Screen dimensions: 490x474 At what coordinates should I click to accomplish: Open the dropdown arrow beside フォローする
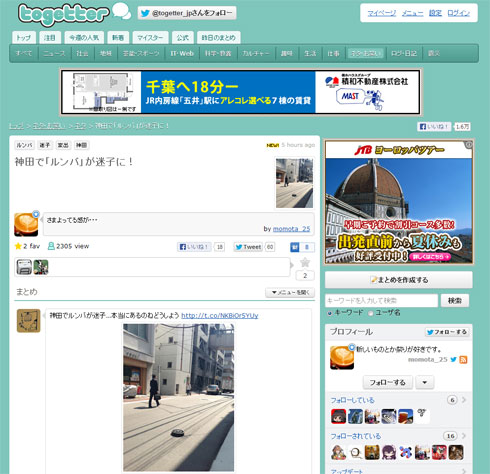tap(425, 382)
